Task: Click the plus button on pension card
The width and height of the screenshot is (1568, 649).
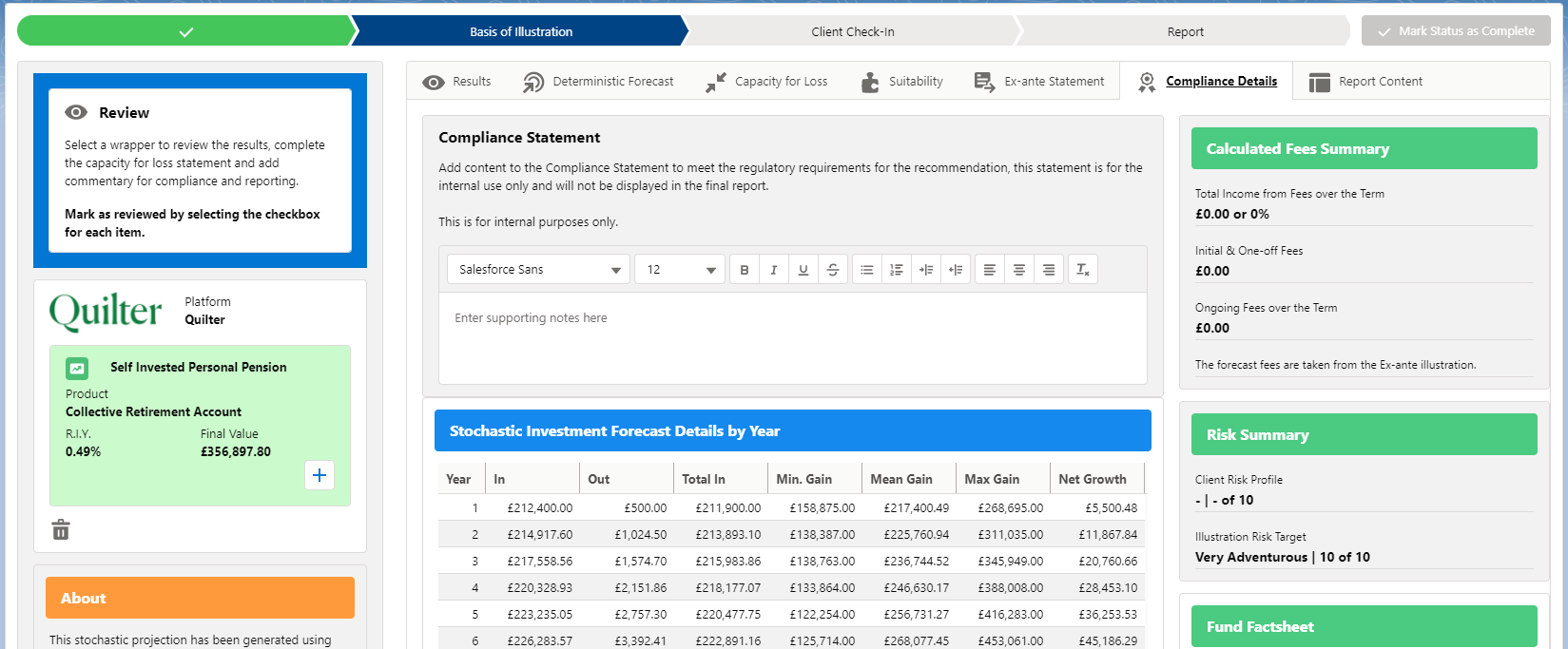Action: click(319, 475)
